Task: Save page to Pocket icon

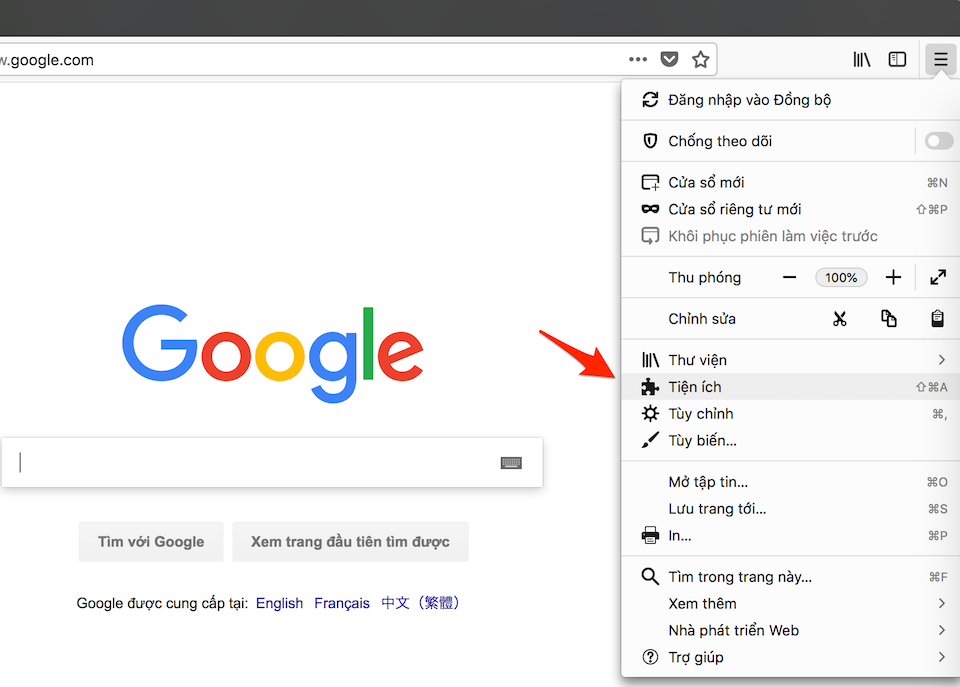Action: point(669,59)
